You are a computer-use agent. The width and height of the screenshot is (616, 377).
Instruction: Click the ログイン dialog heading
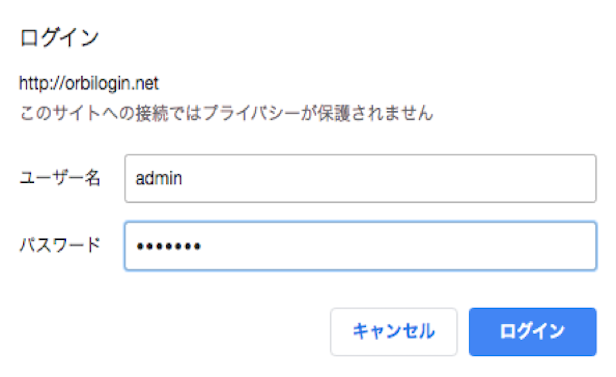point(59,38)
